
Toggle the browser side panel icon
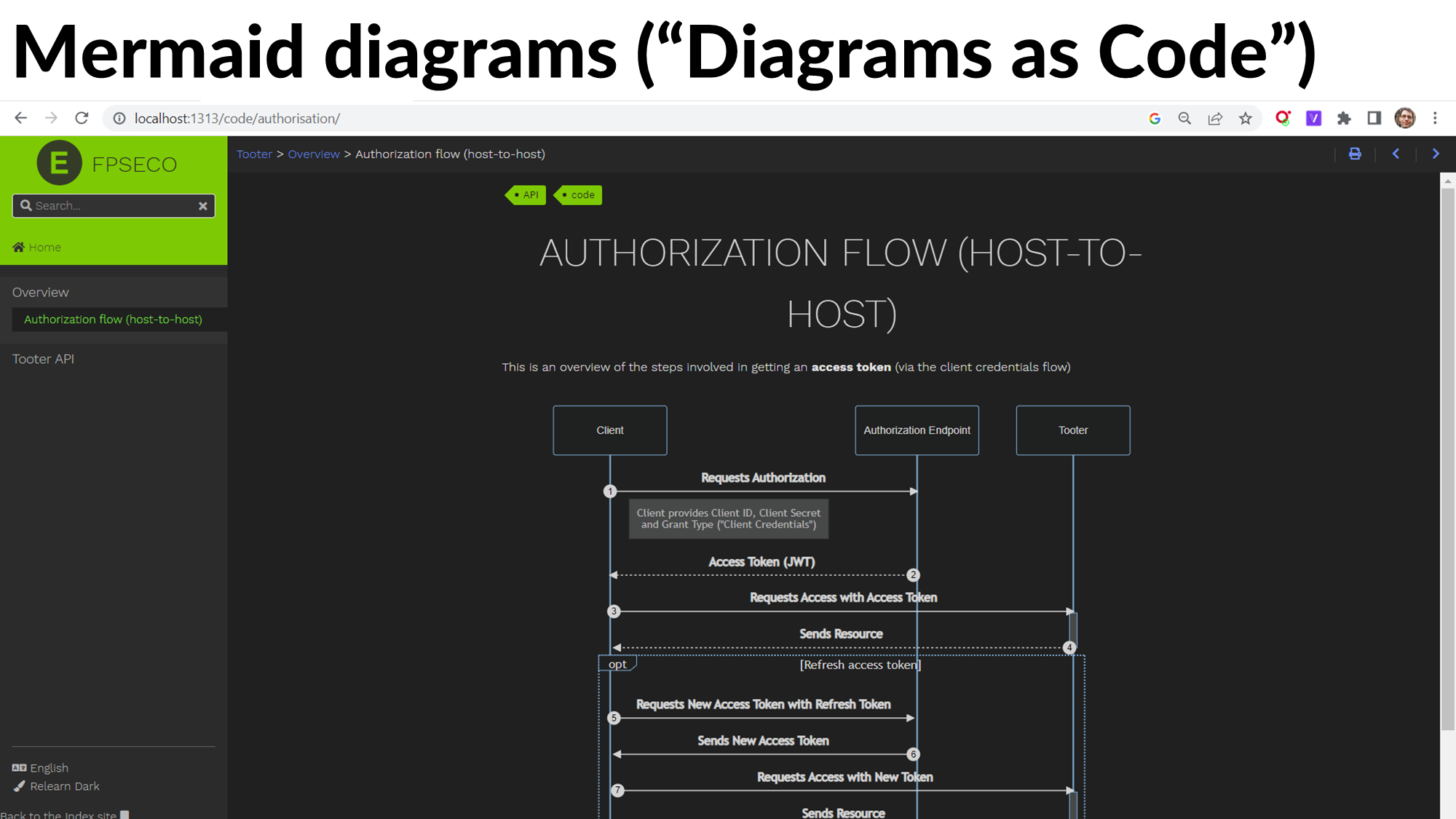pos(1374,118)
